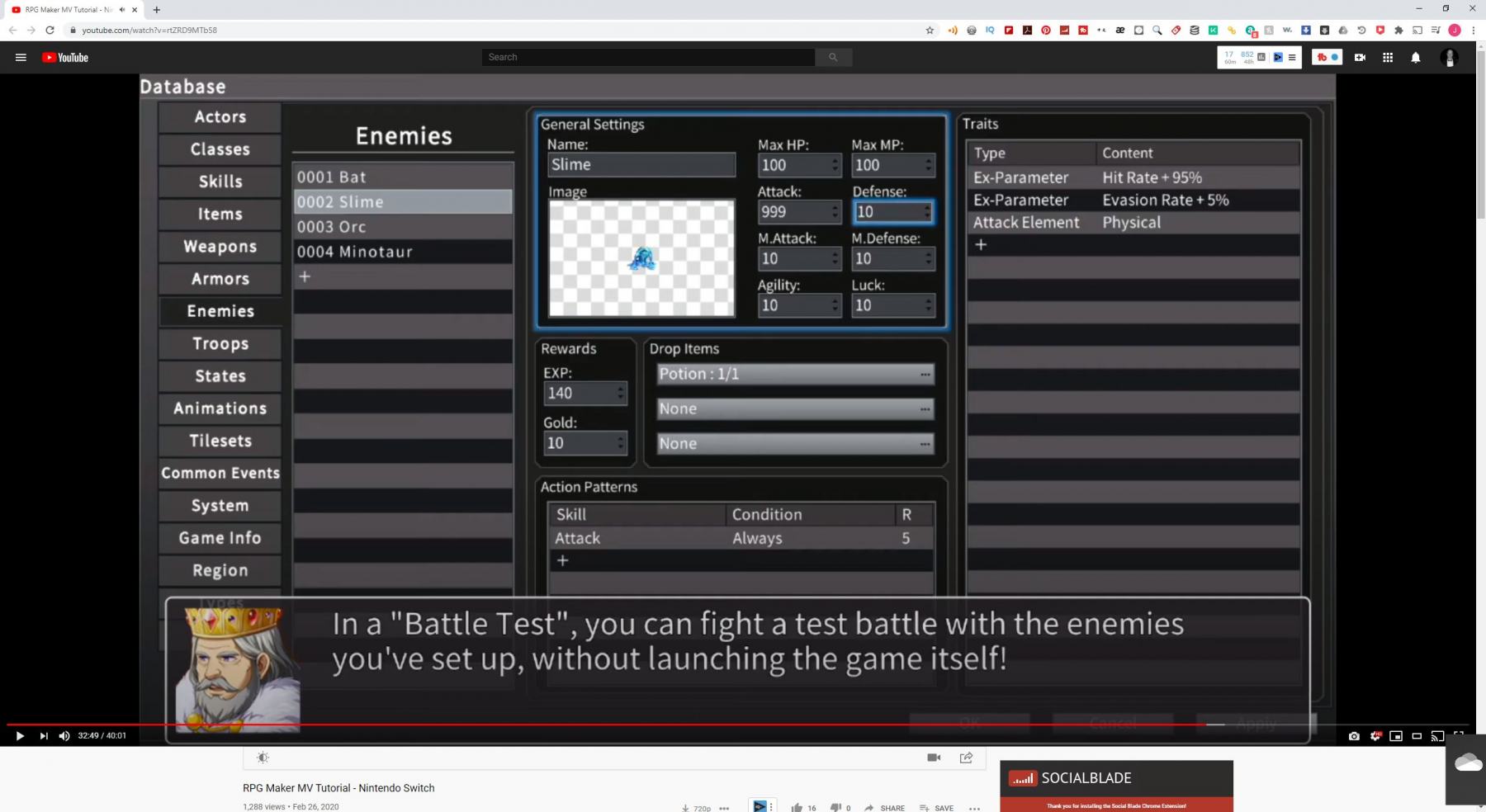Viewport: 1486px width, 812px height.
Task: Open the Extensions puzzle icon
Action: (1398, 30)
